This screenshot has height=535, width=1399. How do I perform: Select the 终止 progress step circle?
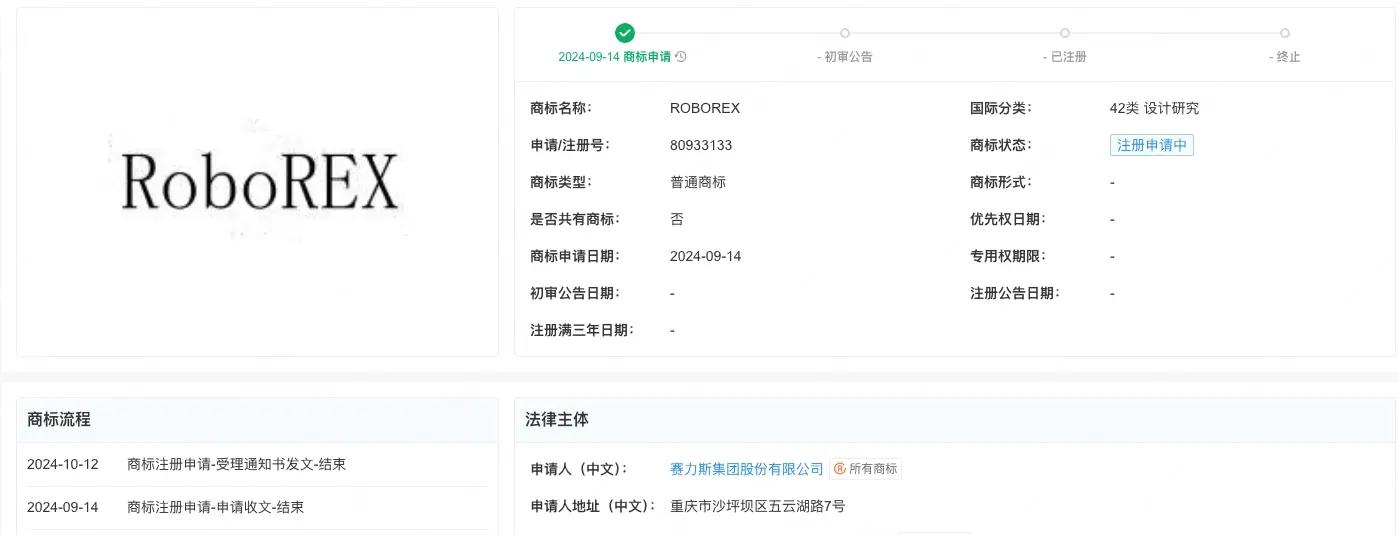click(1285, 33)
